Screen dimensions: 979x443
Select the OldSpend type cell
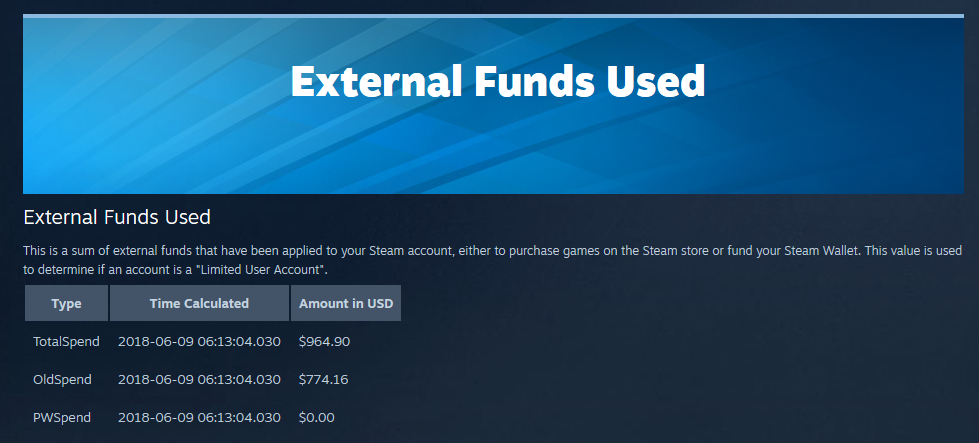[x=62, y=380]
